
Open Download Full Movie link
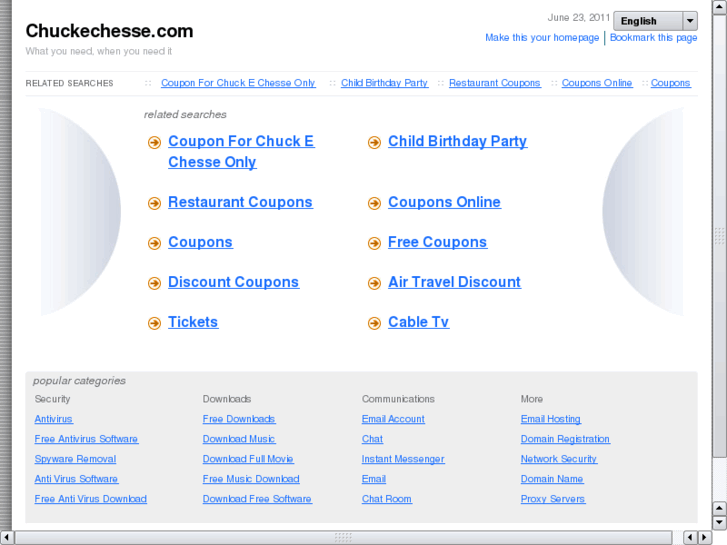pos(248,459)
